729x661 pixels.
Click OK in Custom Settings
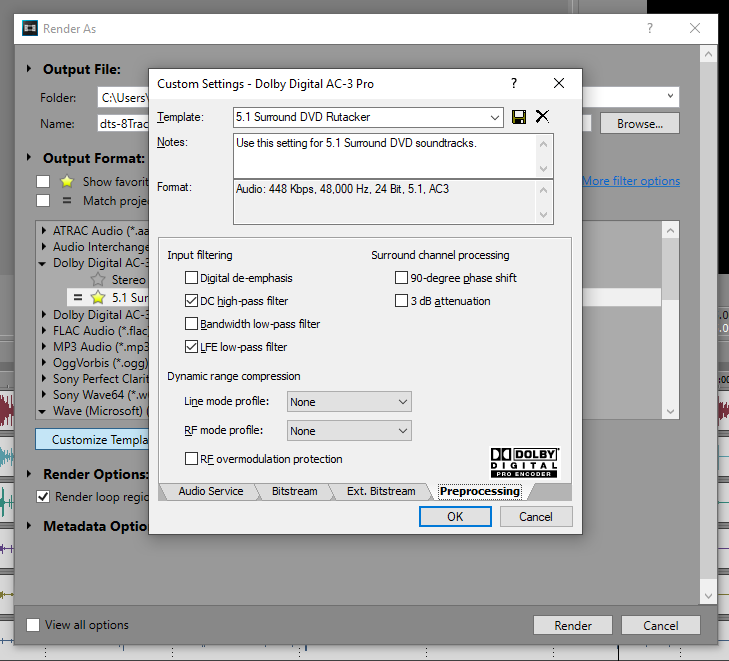(455, 516)
